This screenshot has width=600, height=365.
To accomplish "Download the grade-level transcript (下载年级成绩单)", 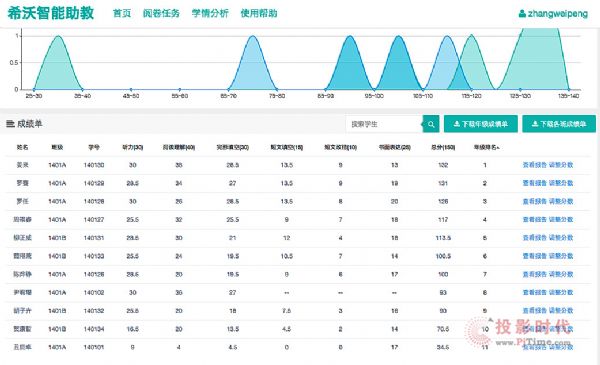I will point(481,124).
